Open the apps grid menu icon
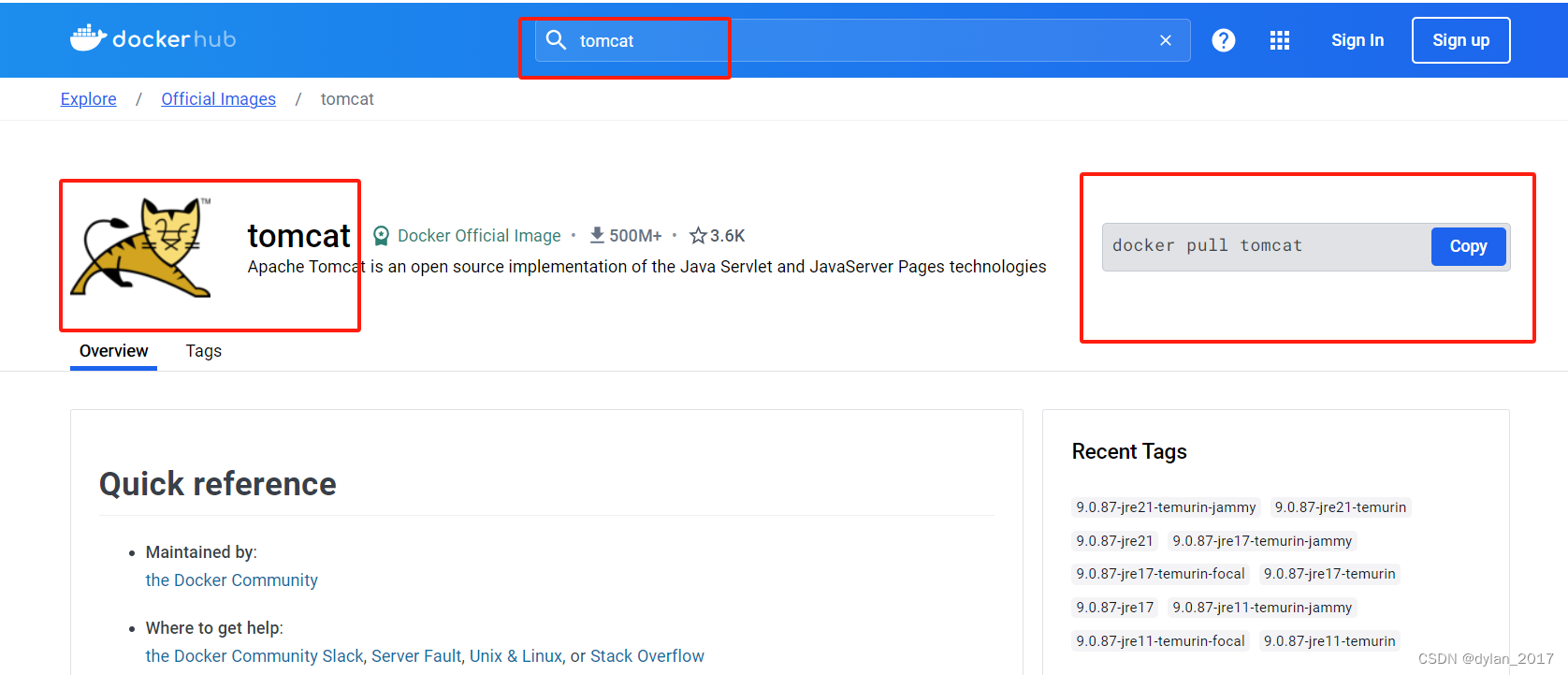The image size is (1568, 675). pos(1280,40)
